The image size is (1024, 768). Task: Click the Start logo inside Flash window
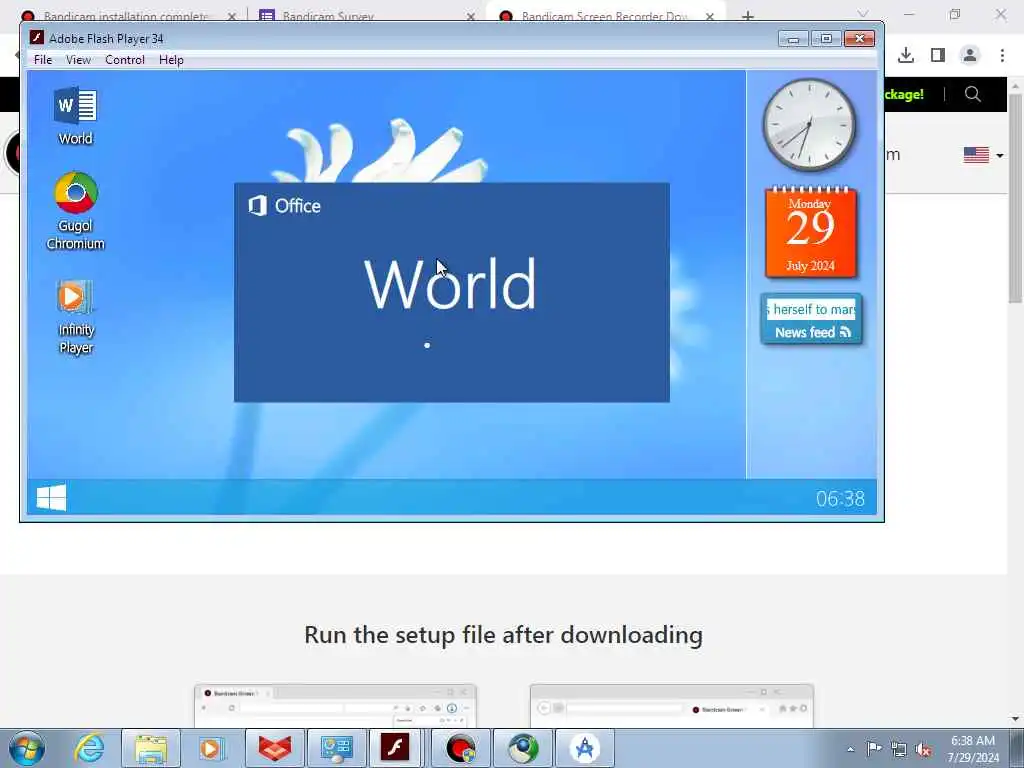point(51,498)
